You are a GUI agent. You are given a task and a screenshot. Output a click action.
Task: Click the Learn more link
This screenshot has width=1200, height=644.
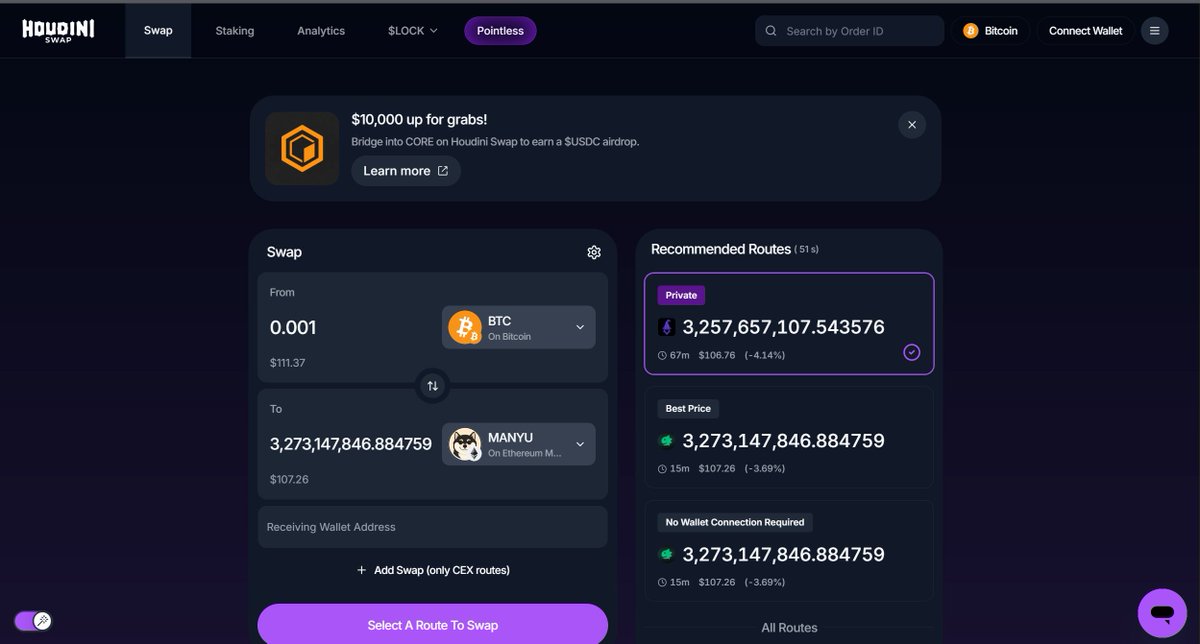tap(405, 171)
